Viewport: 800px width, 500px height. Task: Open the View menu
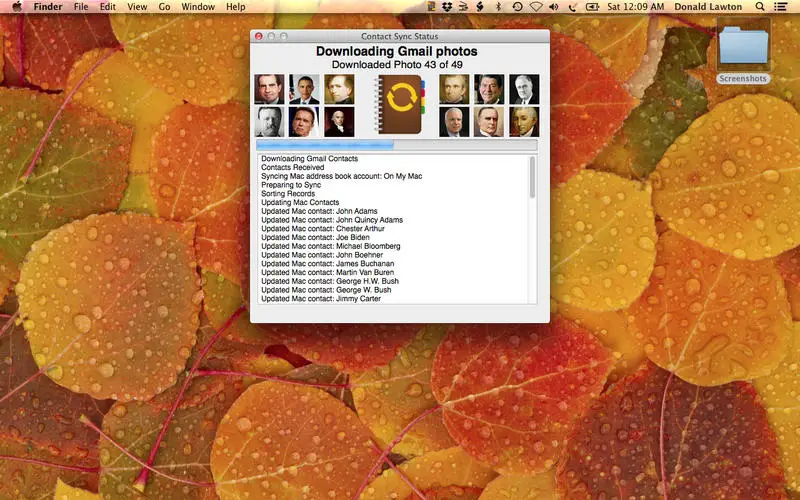click(137, 7)
